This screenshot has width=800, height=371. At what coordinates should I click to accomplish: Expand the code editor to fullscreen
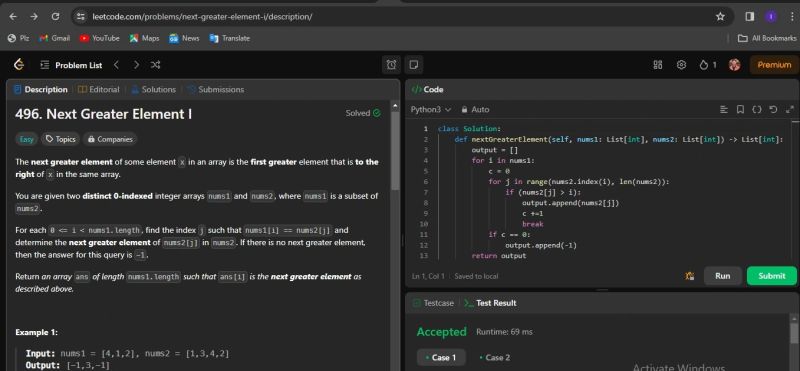790,109
